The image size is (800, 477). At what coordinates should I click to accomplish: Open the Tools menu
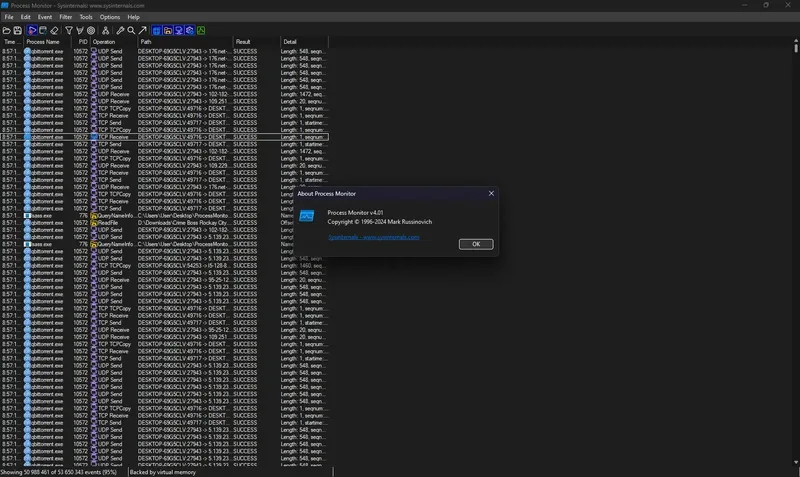coord(86,17)
